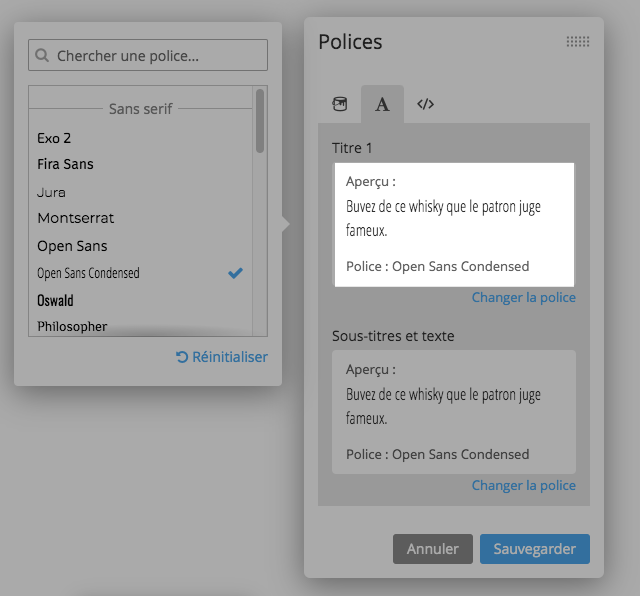Click the Polices panel title
The width and height of the screenshot is (640, 596).
(350, 42)
